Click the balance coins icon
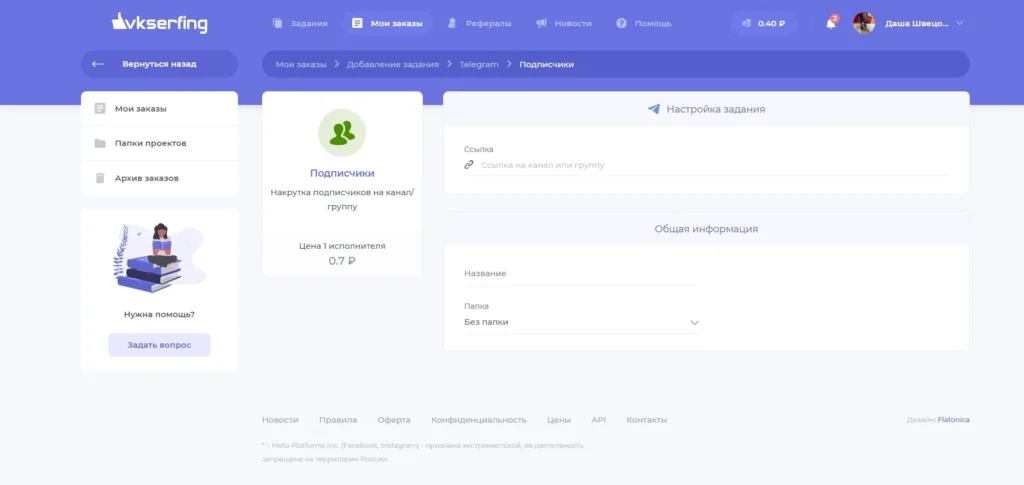The height and width of the screenshot is (485, 1024). pos(747,23)
